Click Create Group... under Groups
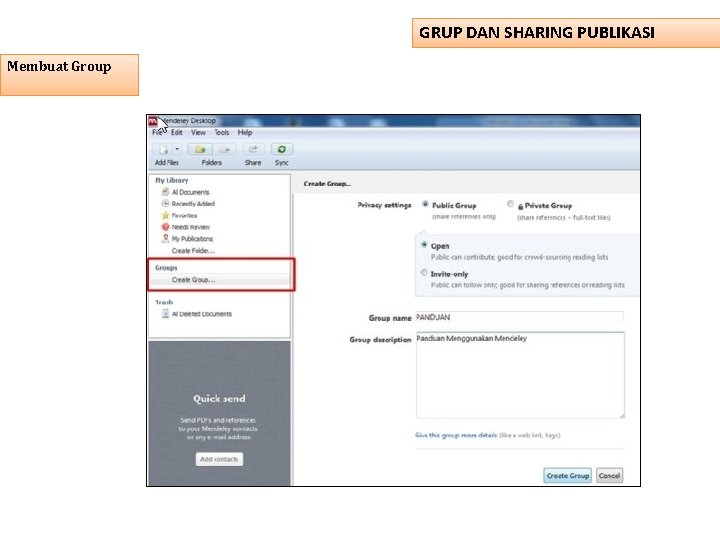 193,280
